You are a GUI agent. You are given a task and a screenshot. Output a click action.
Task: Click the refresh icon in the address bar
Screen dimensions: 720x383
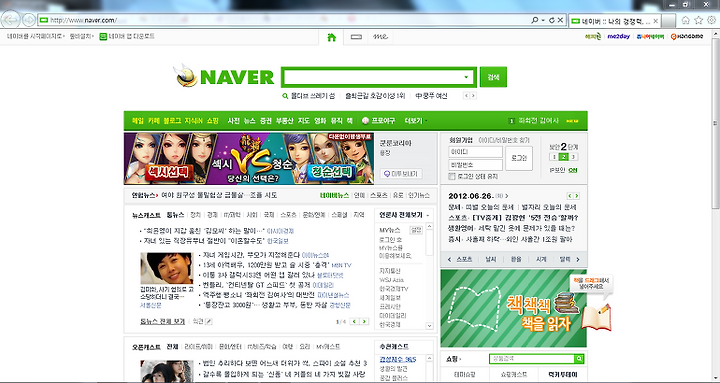[x=551, y=20]
